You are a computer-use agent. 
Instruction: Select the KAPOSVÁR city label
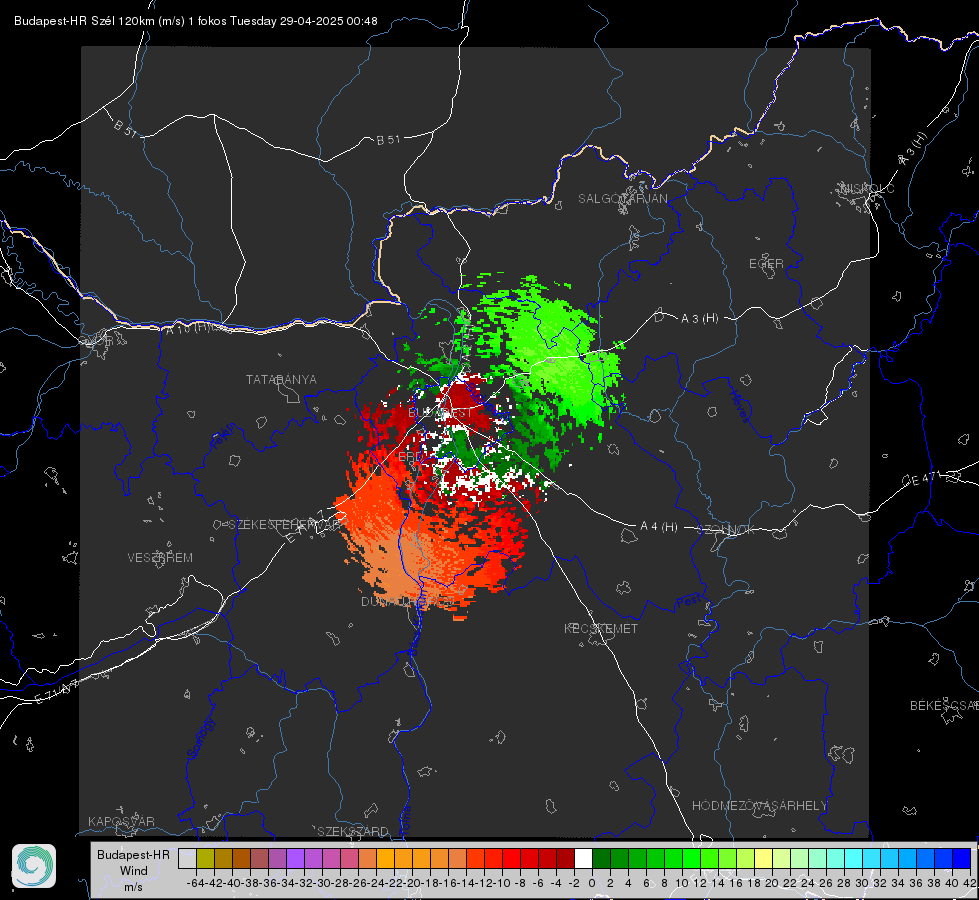click(121, 821)
